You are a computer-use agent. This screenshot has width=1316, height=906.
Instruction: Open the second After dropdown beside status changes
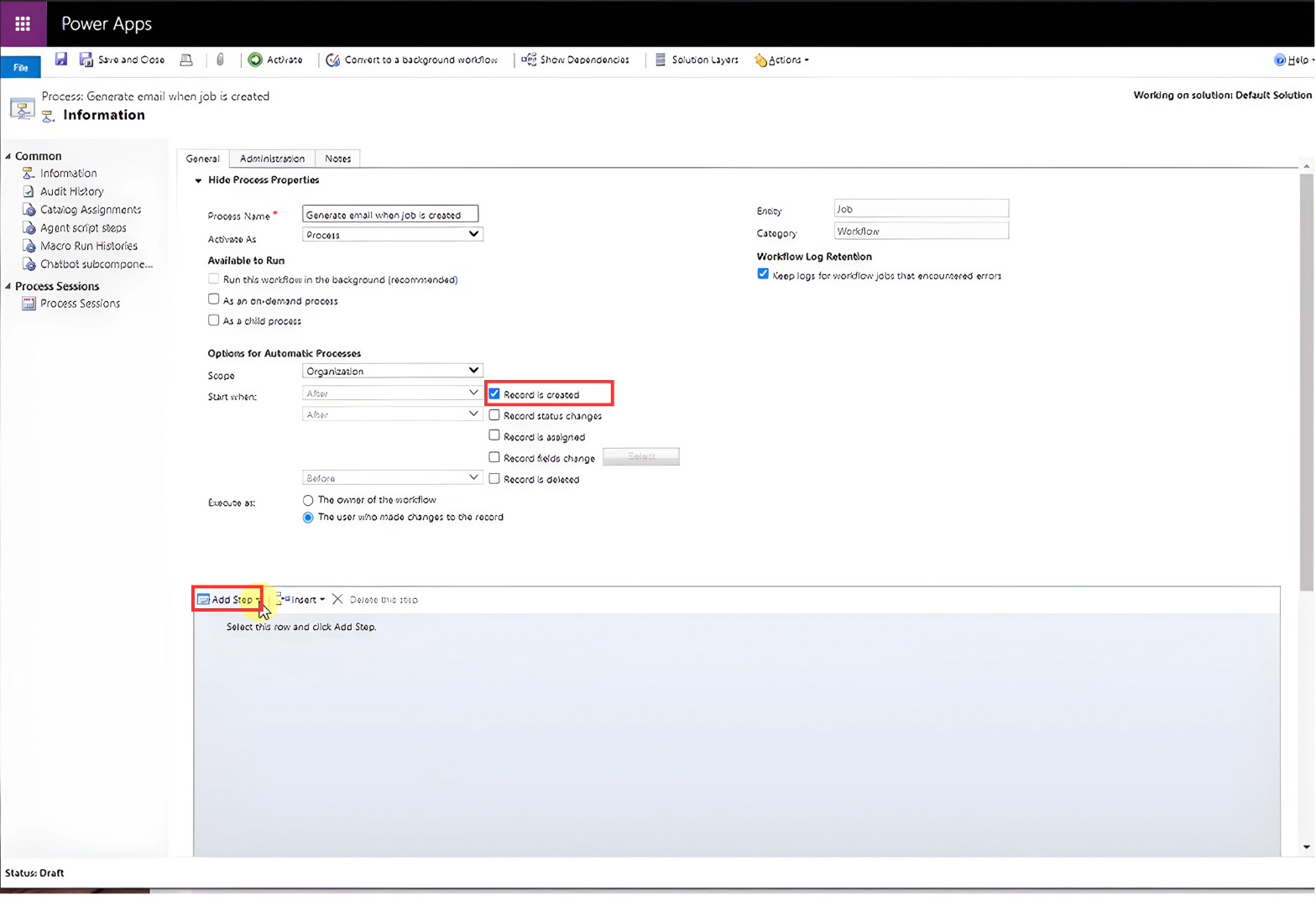(x=392, y=414)
